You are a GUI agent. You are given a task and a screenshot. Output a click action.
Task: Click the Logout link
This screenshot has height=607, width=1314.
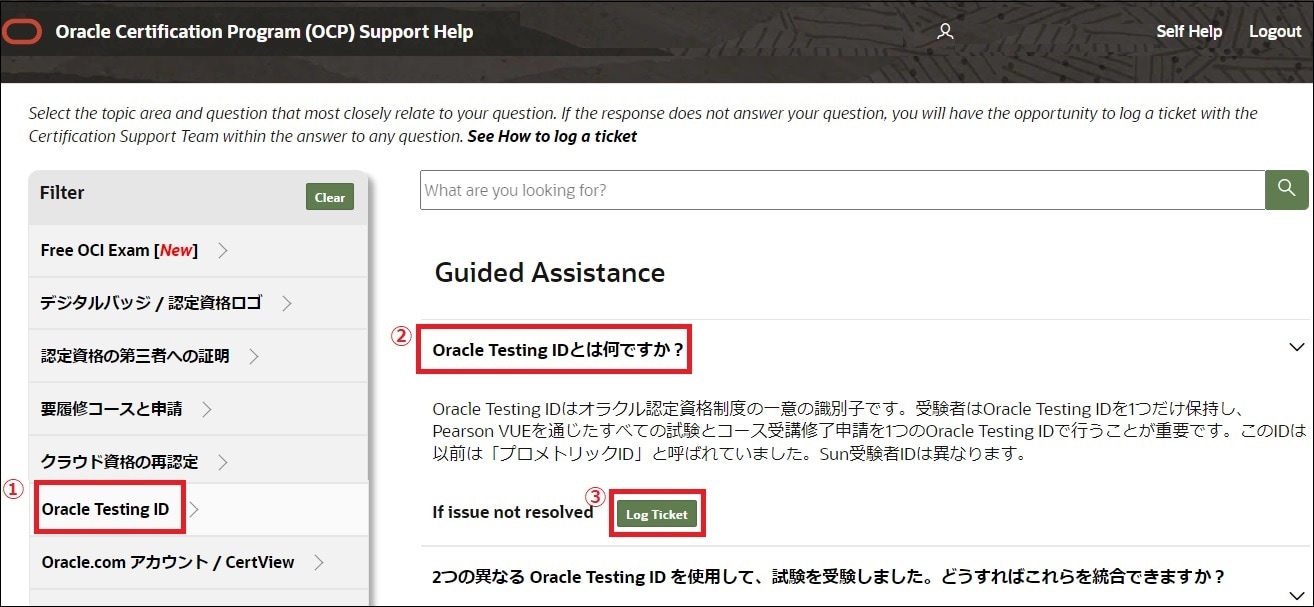(x=1275, y=32)
